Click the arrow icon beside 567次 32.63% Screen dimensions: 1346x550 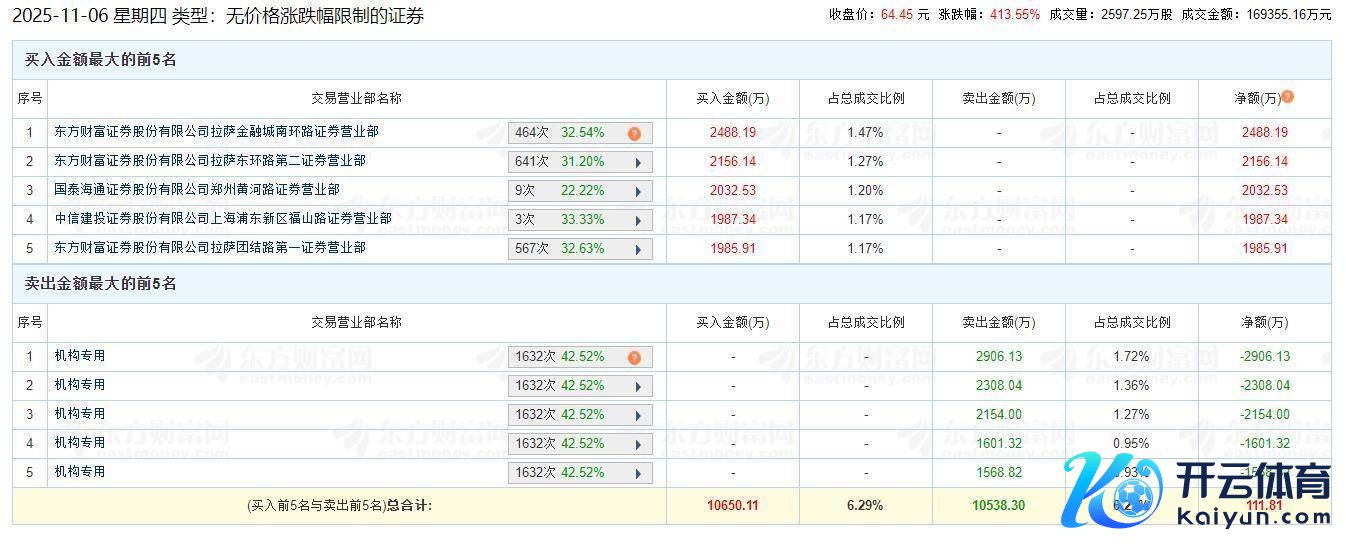click(x=638, y=249)
